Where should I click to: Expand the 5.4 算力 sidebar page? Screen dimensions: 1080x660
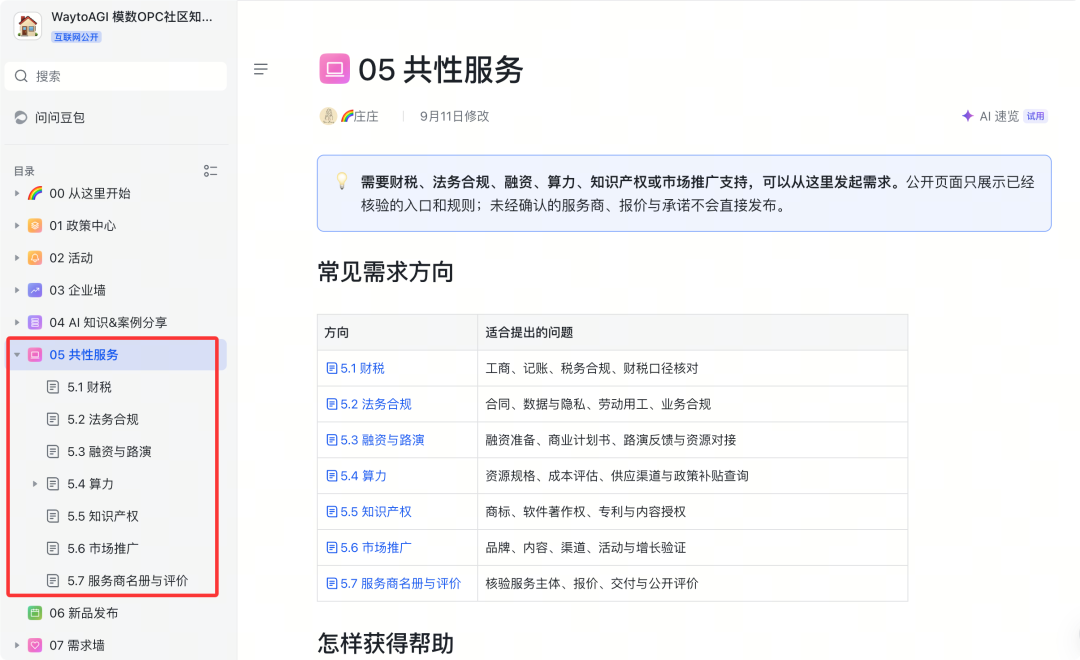point(35,484)
